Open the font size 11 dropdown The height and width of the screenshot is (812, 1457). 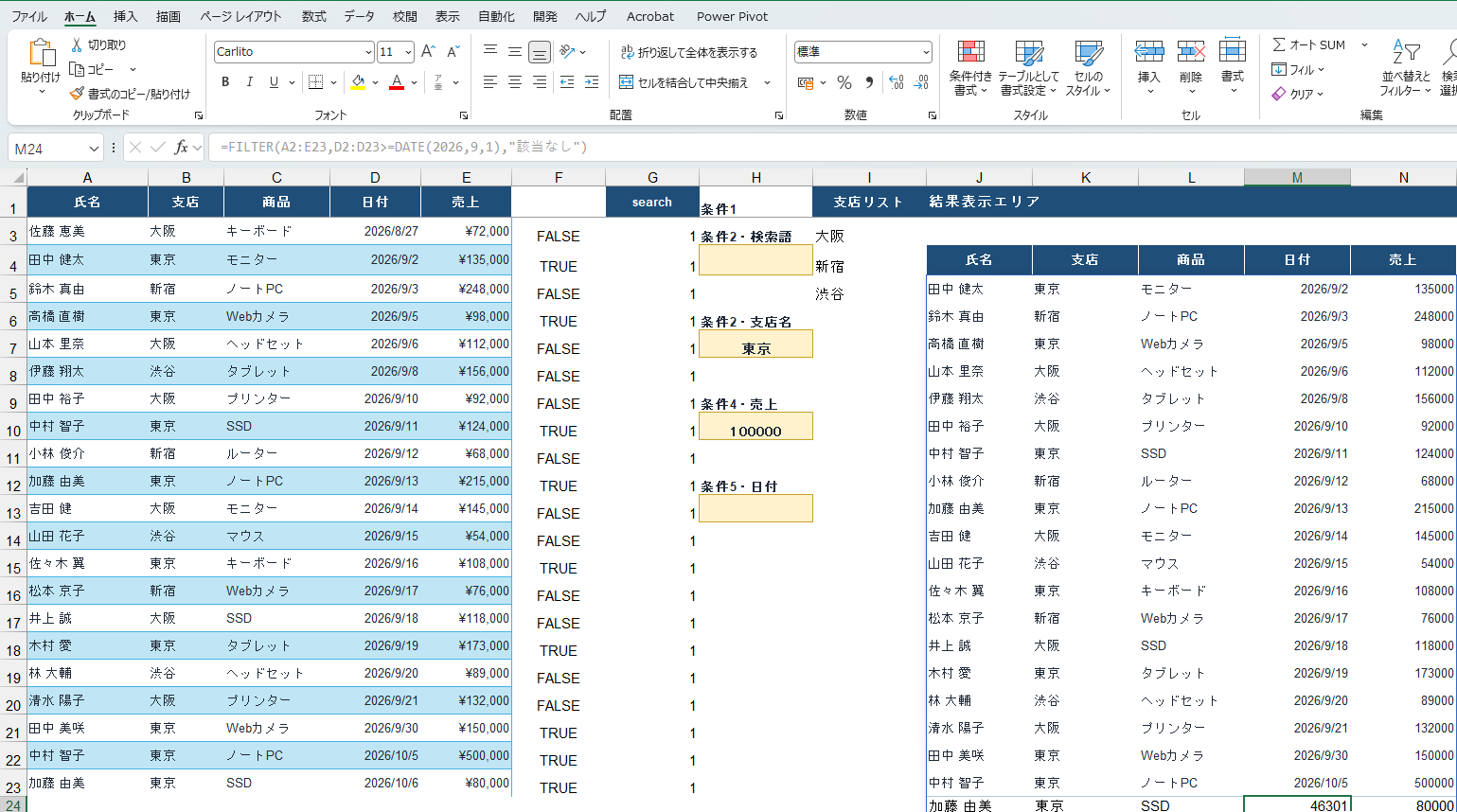[x=408, y=52]
